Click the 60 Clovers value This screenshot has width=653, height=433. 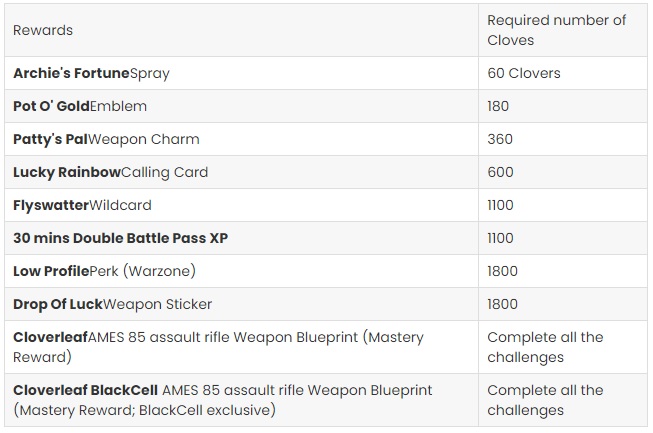(x=523, y=73)
